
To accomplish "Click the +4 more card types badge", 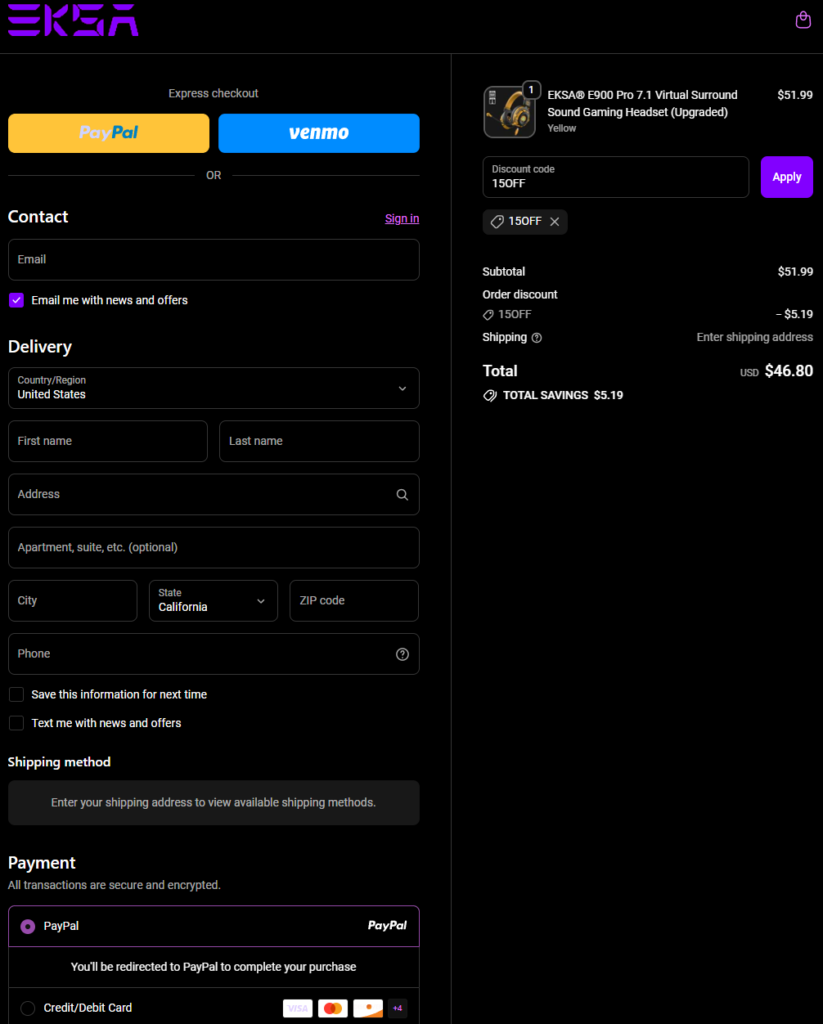I will click(398, 1008).
